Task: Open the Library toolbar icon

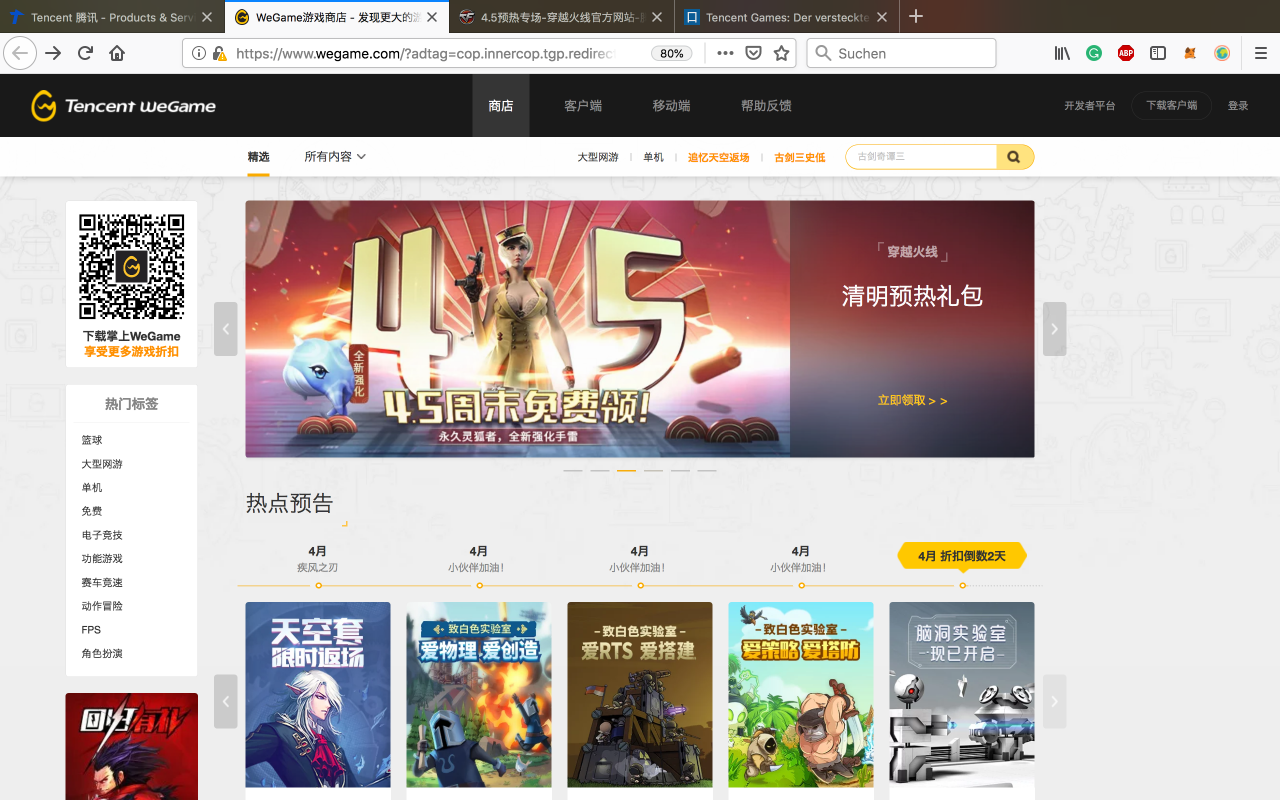Action: [x=1062, y=53]
